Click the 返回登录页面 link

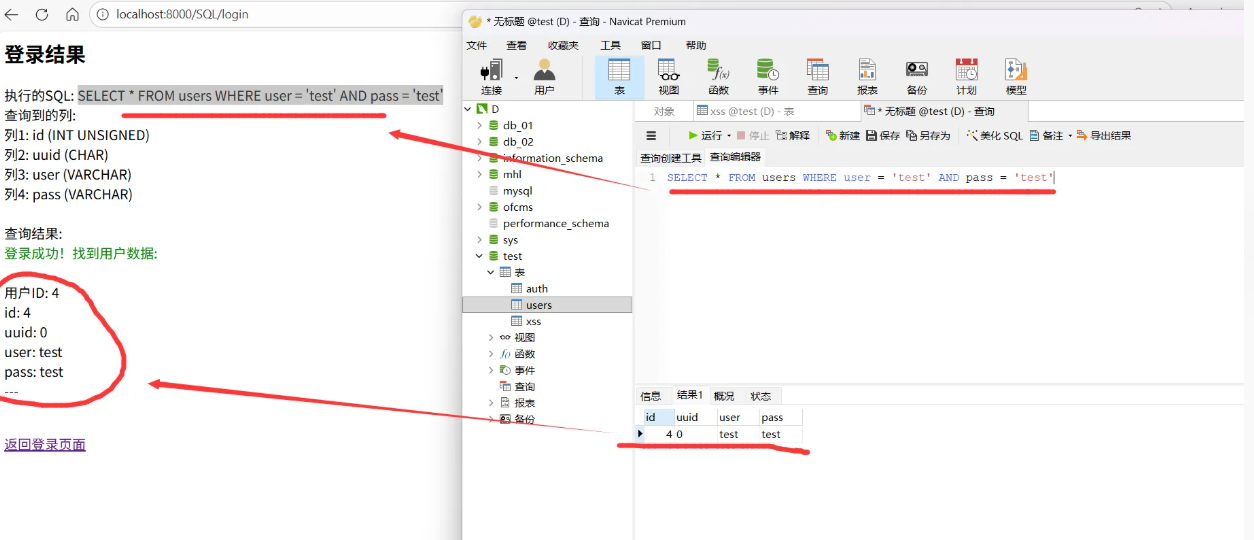(45, 445)
